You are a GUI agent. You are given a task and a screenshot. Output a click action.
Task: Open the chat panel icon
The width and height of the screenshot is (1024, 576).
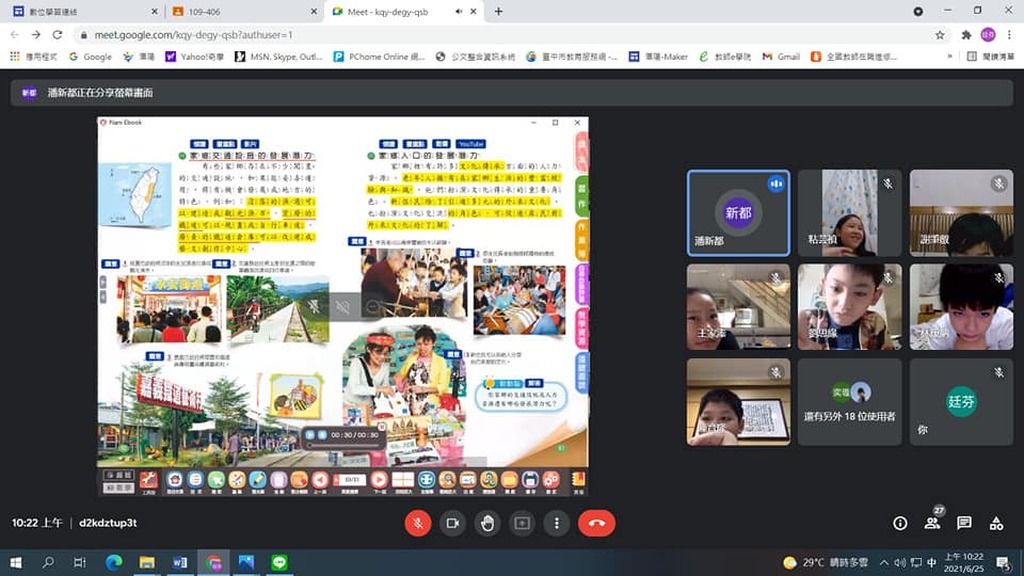964,523
